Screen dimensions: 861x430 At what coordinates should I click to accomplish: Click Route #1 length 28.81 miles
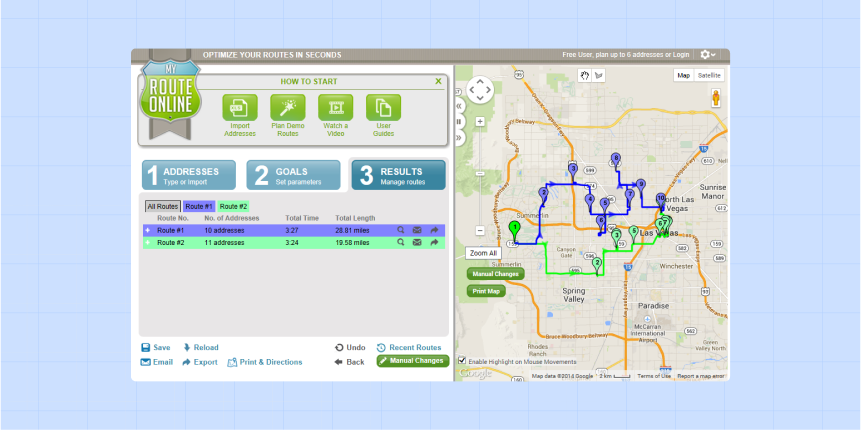pos(352,231)
